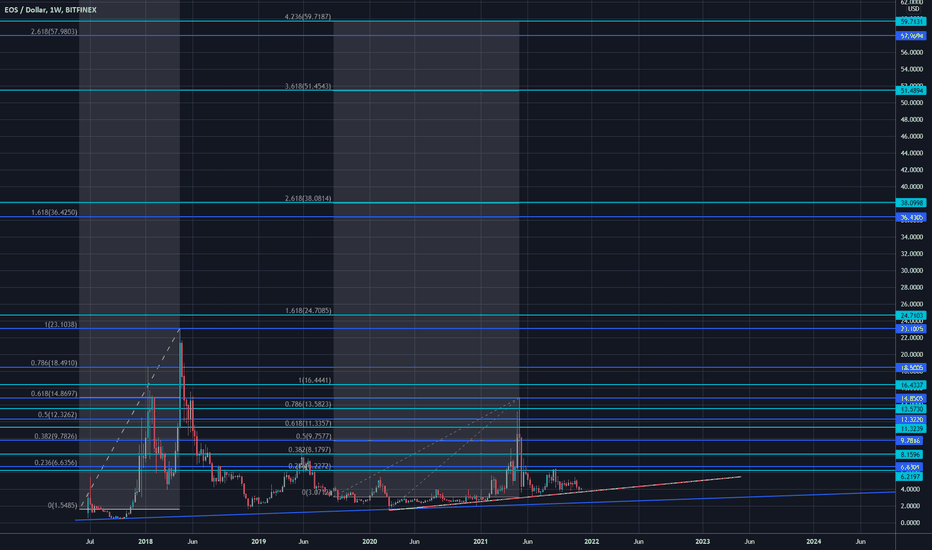Screen dimensions: 932x550
Task: Click the 2024 label on the time axis
Action: pos(814,542)
